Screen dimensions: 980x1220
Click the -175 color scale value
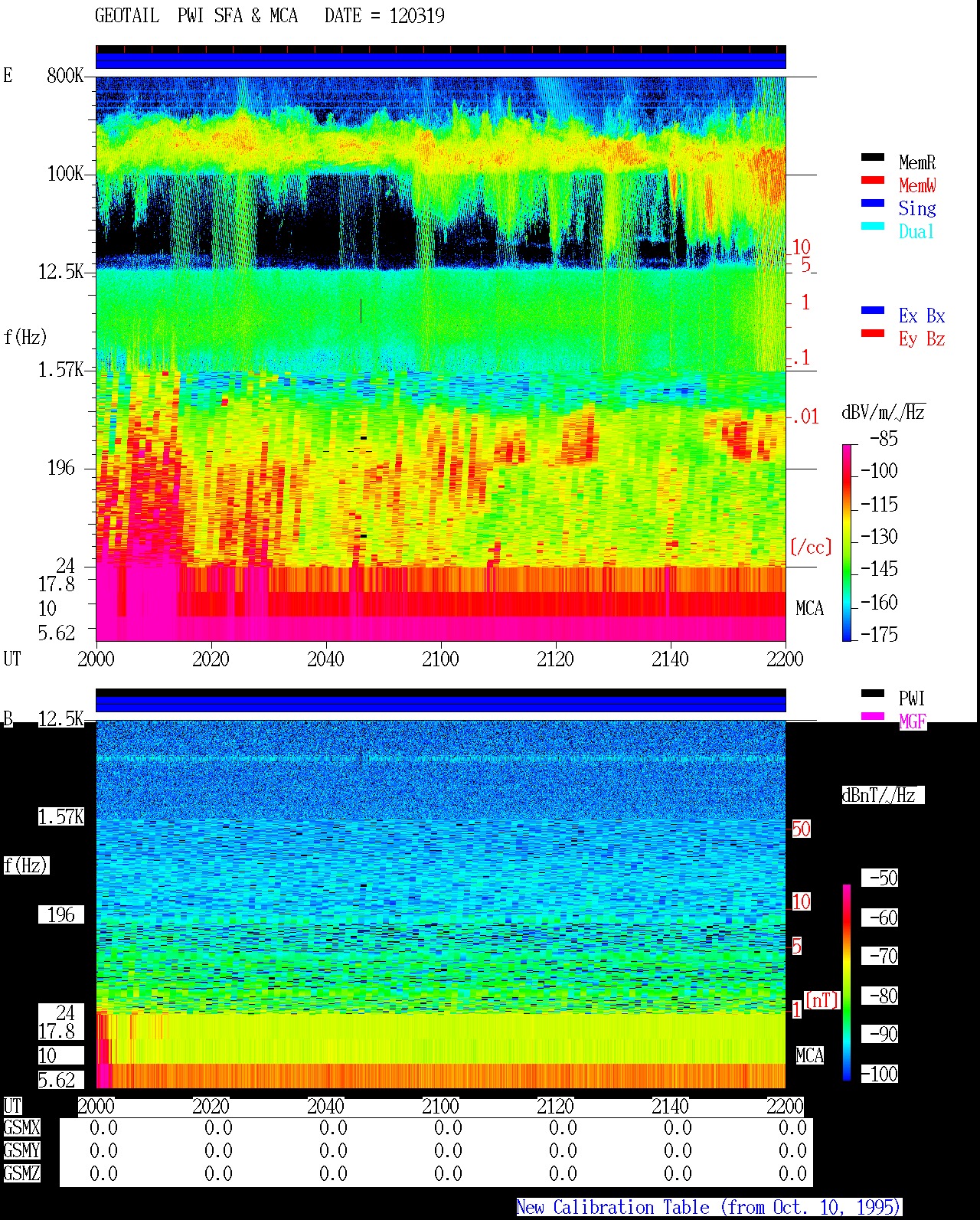click(x=879, y=634)
